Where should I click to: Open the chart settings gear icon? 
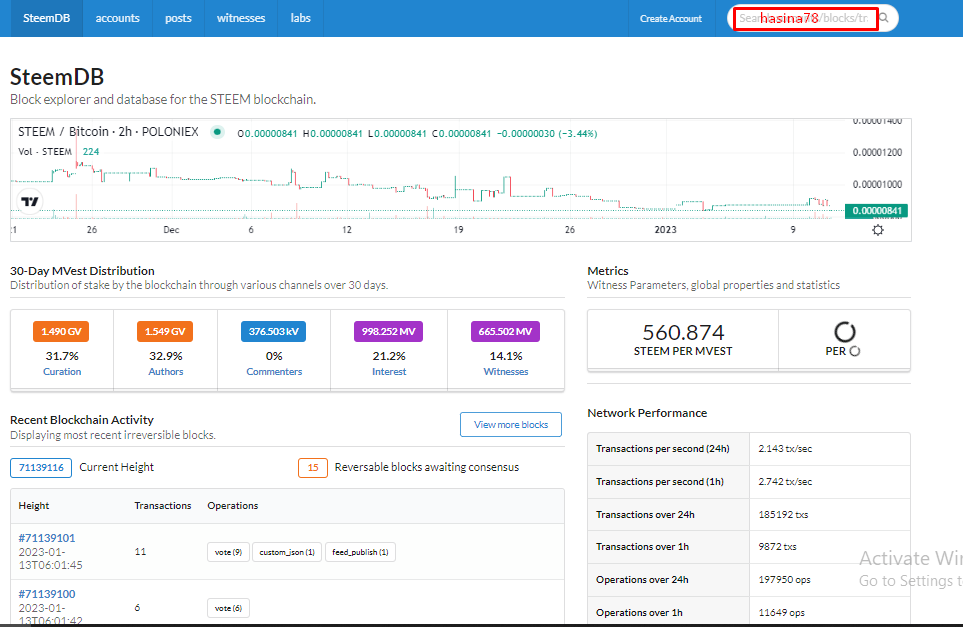coord(878,230)
